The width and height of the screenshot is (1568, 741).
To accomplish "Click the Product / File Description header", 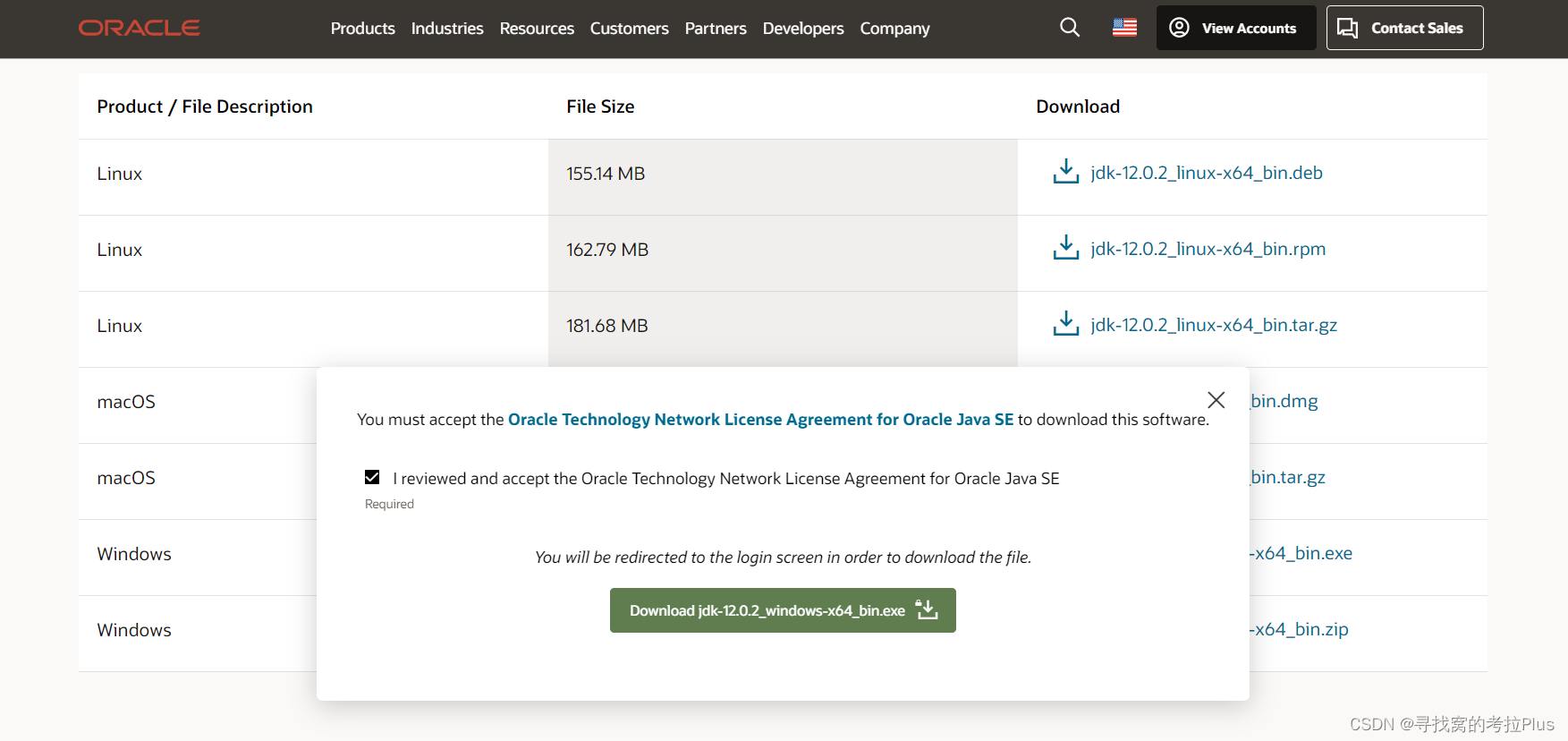I will click(x=205, y=106).
